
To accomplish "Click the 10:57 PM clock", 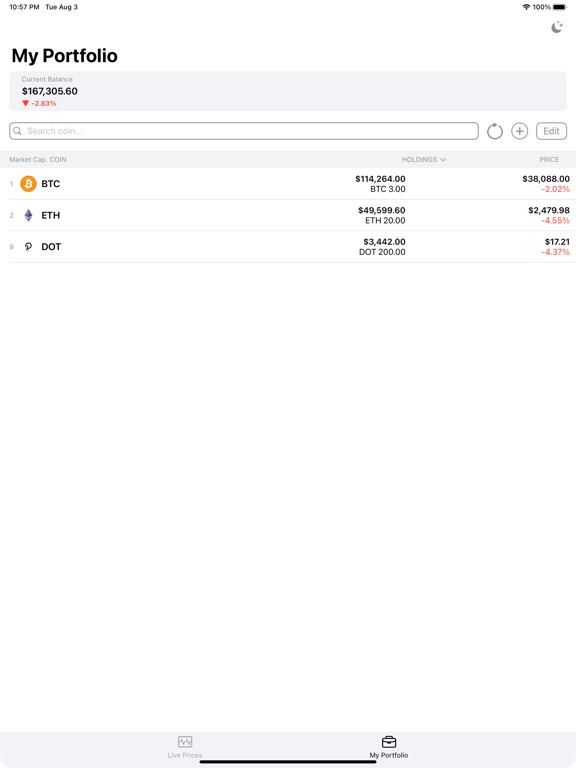I will pos(24,7).
